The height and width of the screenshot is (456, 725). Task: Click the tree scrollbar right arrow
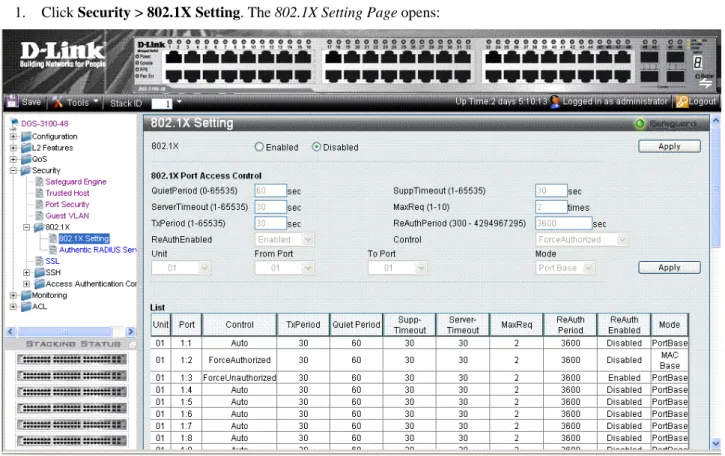[x=131, y=332]
